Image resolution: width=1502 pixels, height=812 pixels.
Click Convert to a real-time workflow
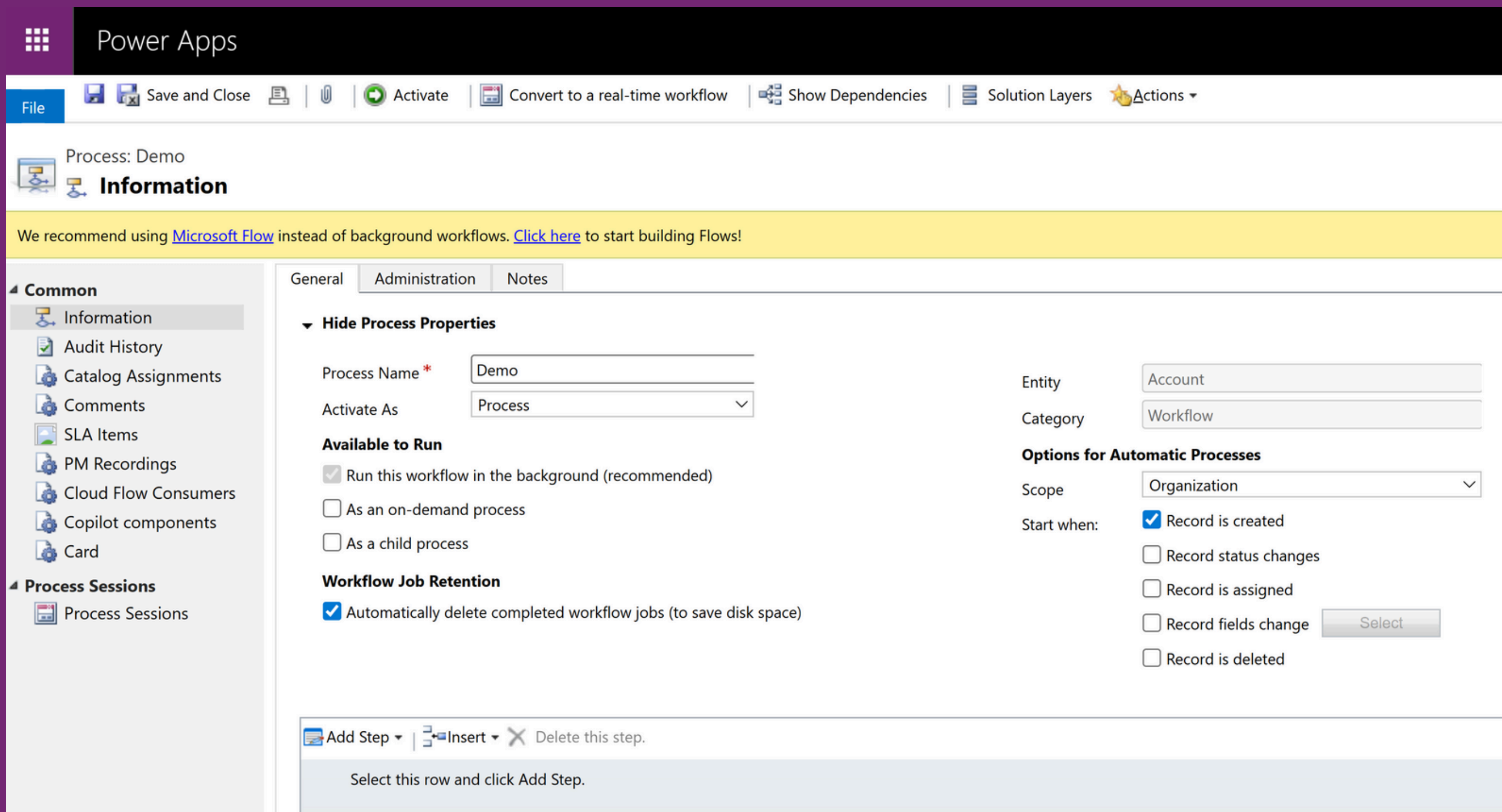coord(618,95)
